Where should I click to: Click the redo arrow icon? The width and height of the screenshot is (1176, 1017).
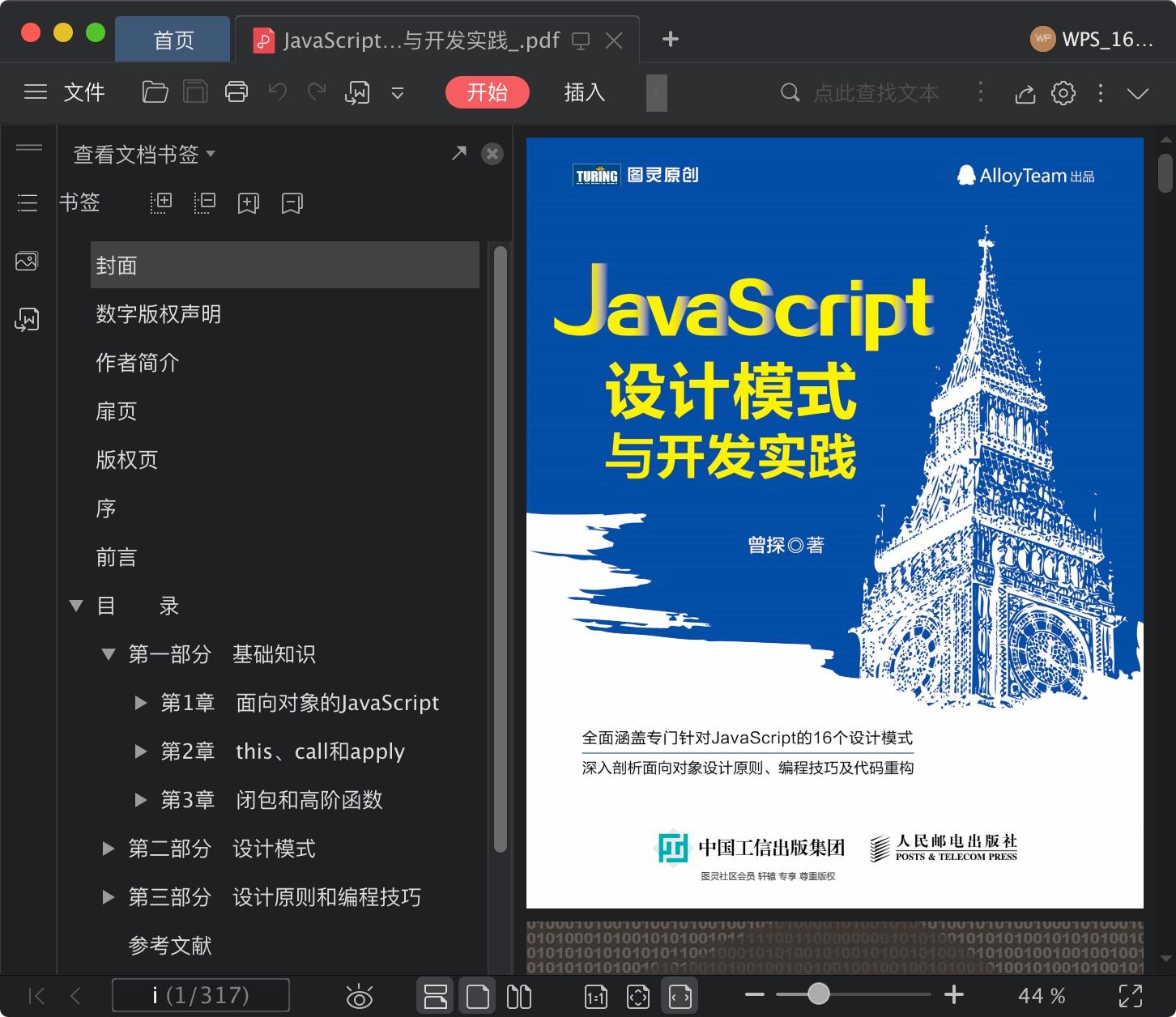tap(317, 92)
